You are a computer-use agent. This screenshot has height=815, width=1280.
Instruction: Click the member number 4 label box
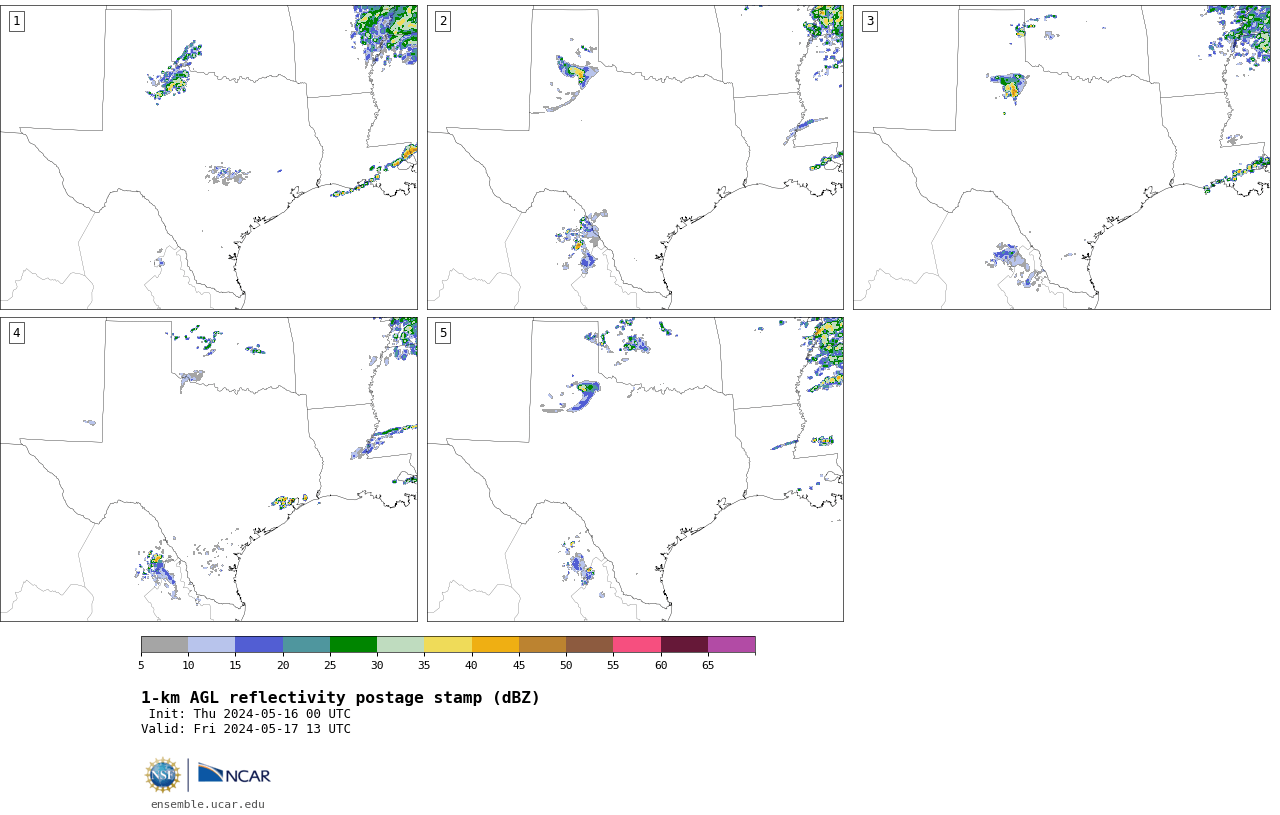pos(16,333)
